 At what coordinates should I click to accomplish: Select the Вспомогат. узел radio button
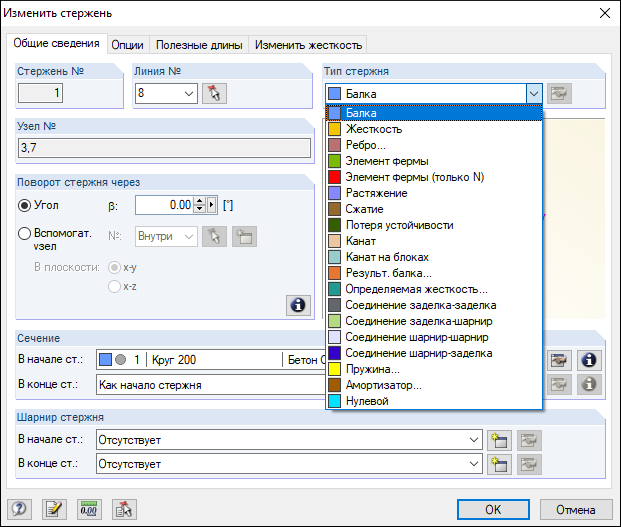[x=25, y=234]
